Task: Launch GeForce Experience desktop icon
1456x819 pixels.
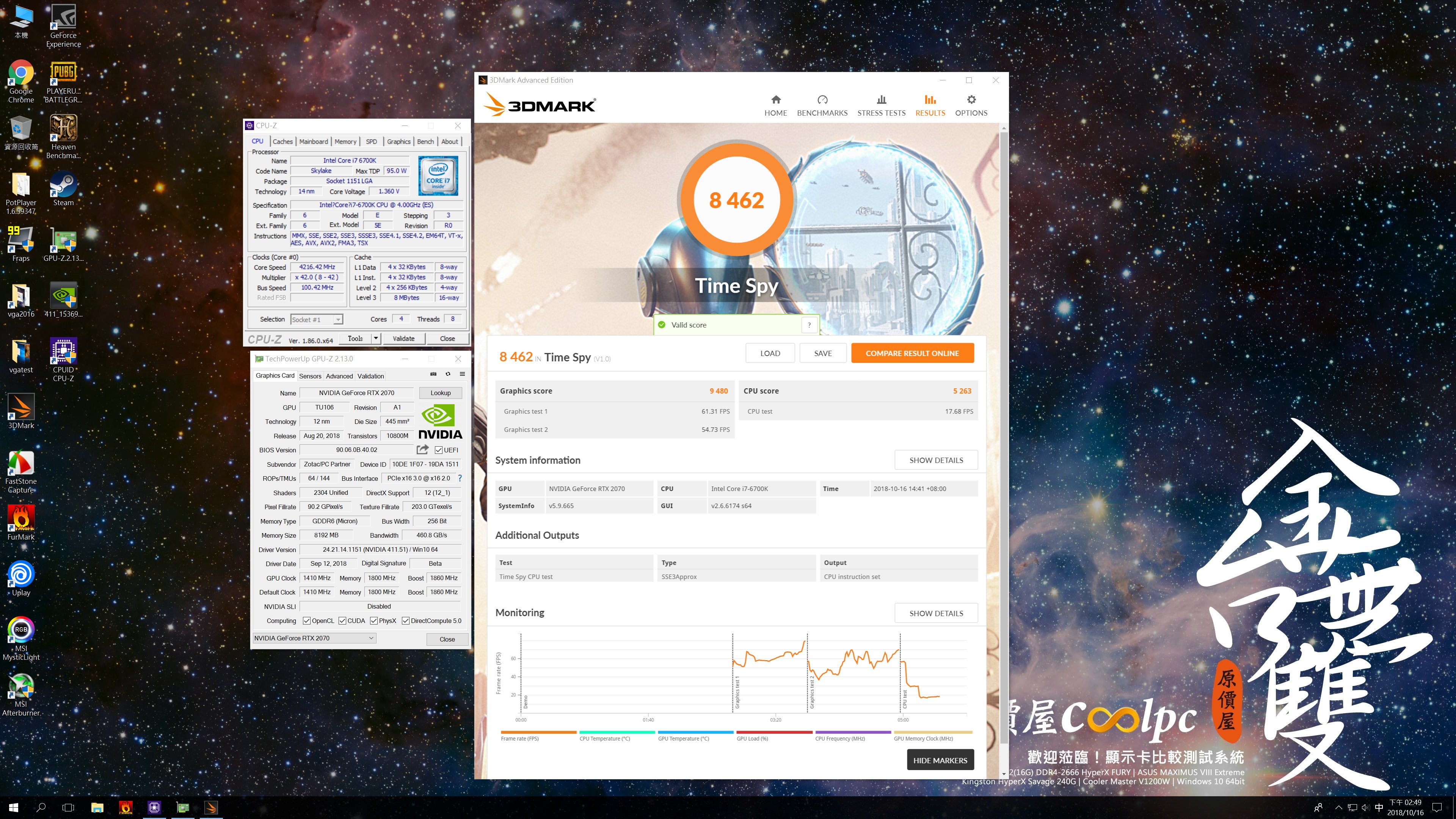Action: pyautogui.click(x=63, y=26)
